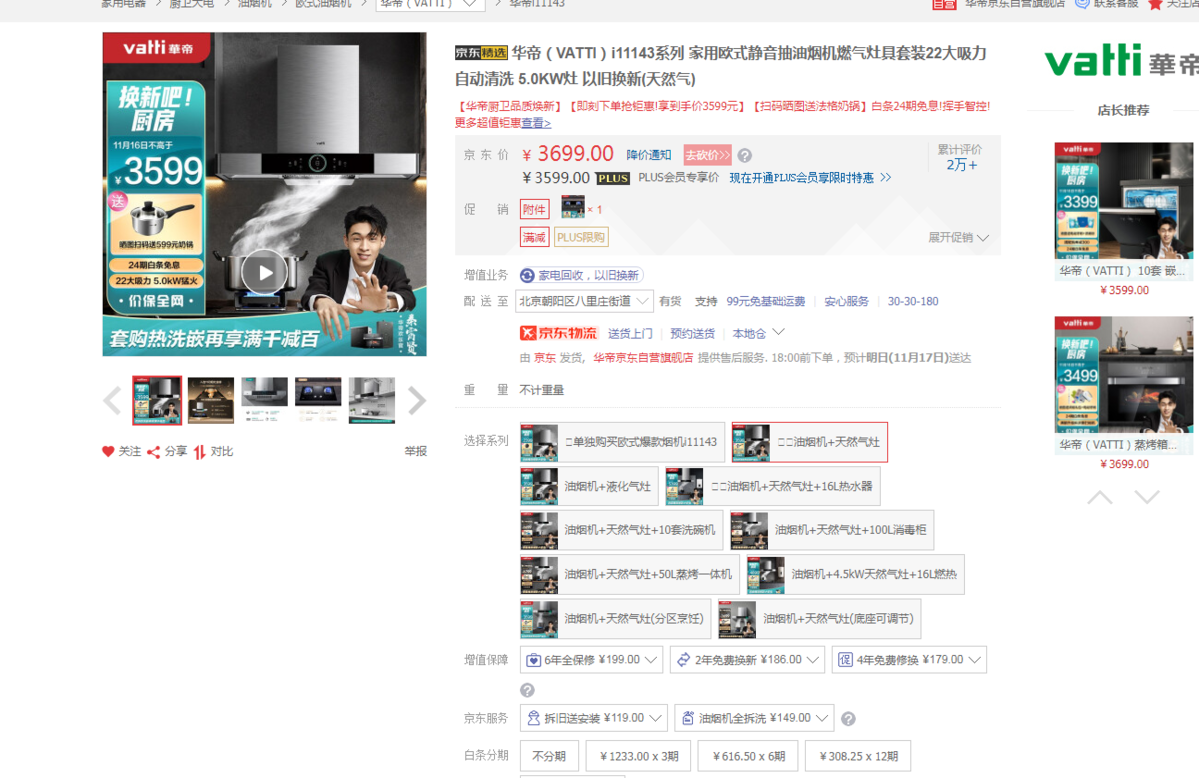Choose 油烟机+天然气灶+100L消毒柜 option
This screenshot has width=1199, height=778.
tap(831, 530)
